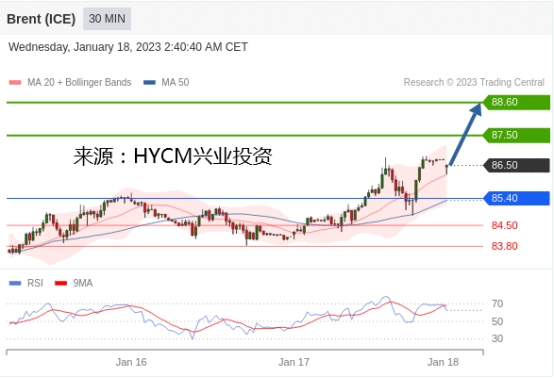Select the 88.60 resistance price tag
554x378 pixels.
click(516, 102)
